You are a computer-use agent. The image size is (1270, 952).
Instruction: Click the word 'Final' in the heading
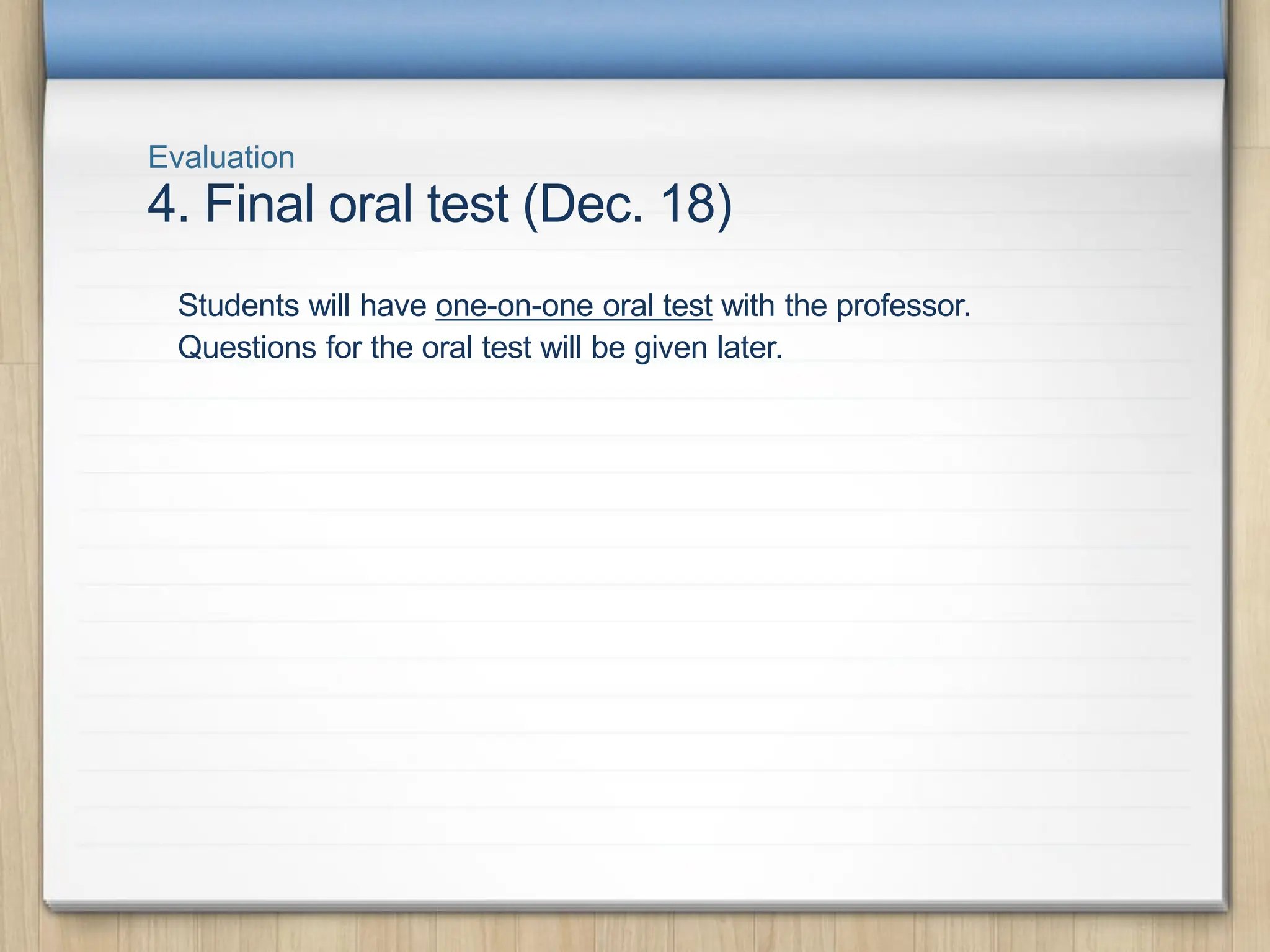click(259, 205)
